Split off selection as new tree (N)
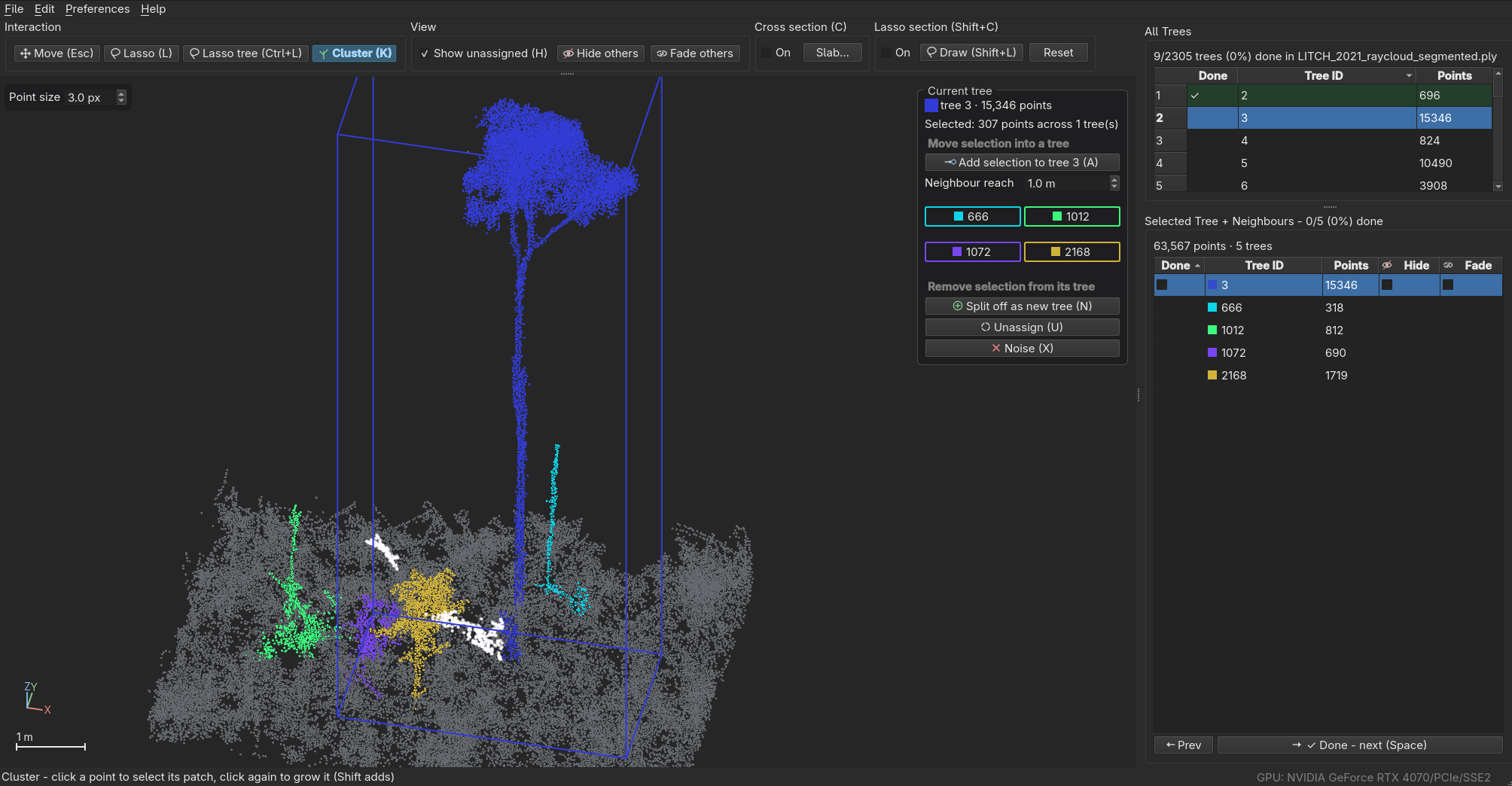The height and width of the screenshot is (786, 1512). 1022,306
